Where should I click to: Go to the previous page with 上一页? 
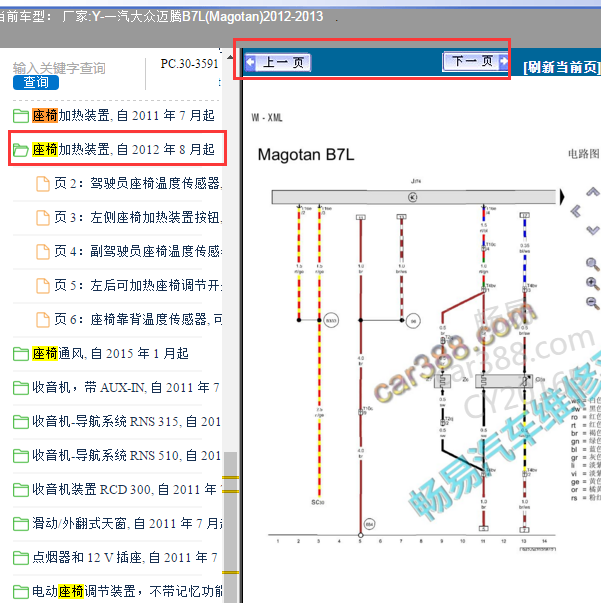278,62
